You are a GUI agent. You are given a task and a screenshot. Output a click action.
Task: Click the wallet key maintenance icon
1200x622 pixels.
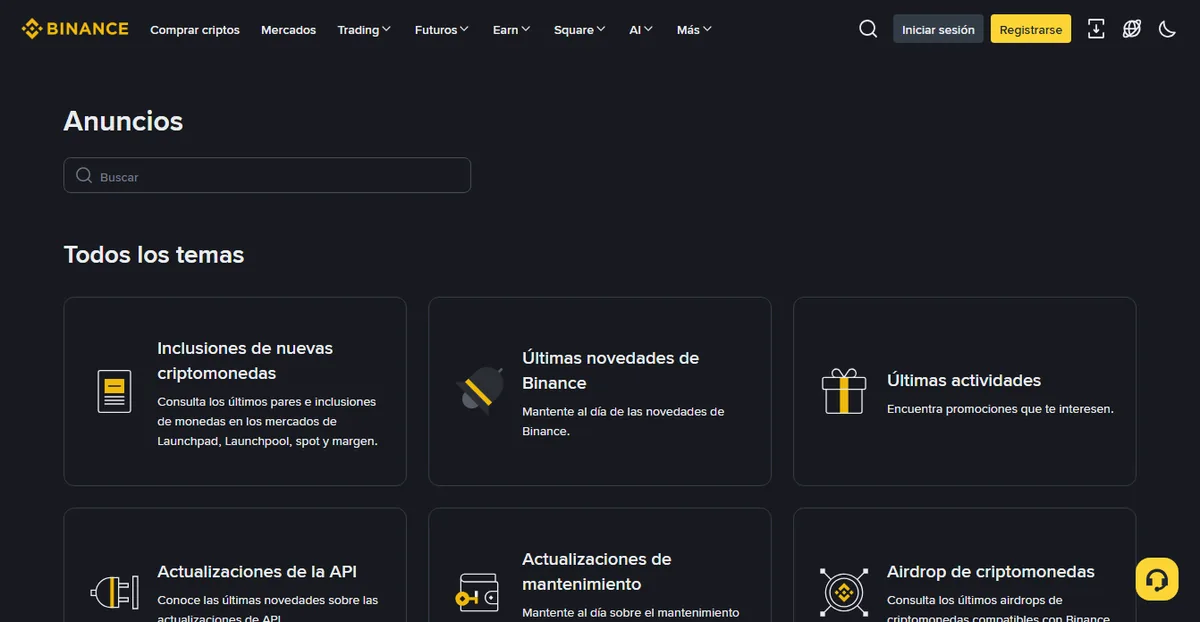(478, 592)
